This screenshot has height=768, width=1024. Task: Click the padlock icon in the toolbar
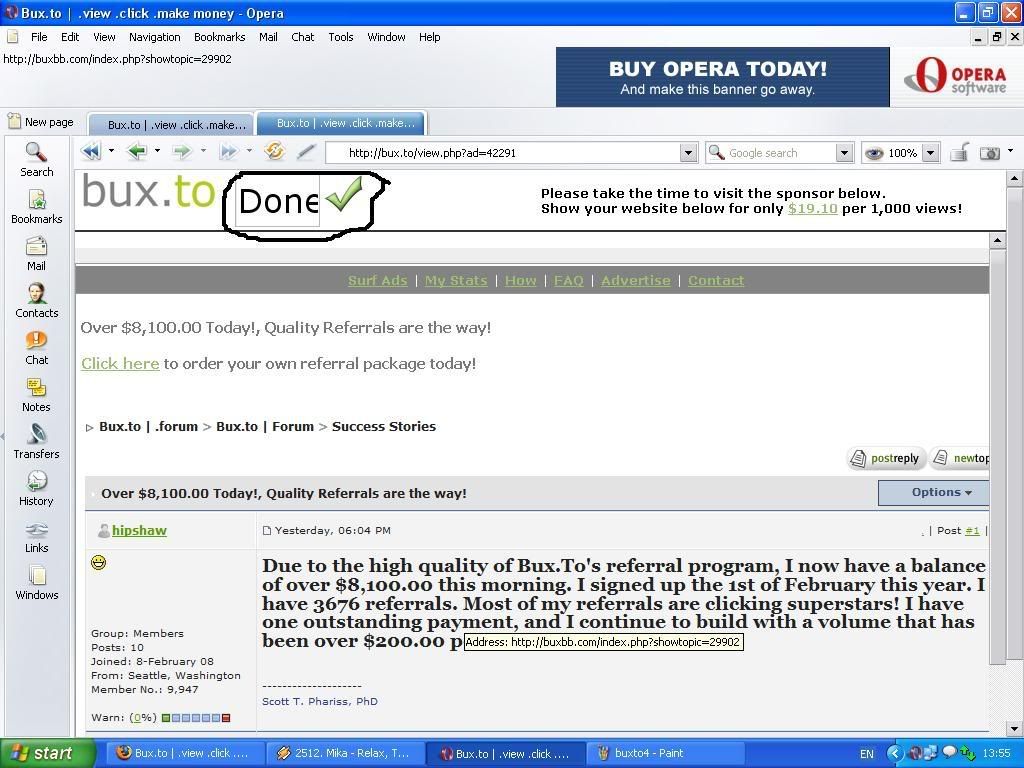point(959,152)
